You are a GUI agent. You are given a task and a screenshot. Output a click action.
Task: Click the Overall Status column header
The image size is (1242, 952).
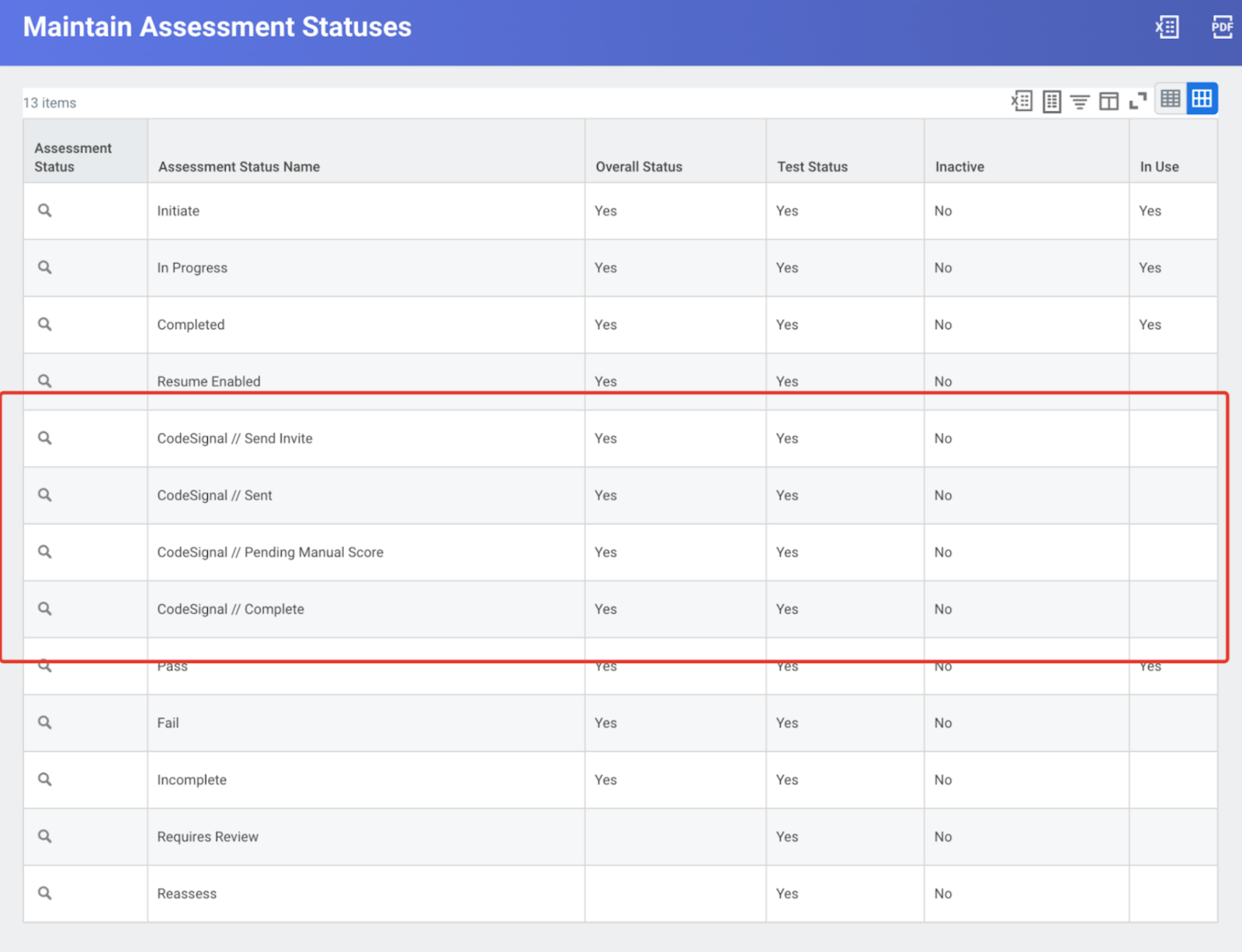[x=639, y=166]
